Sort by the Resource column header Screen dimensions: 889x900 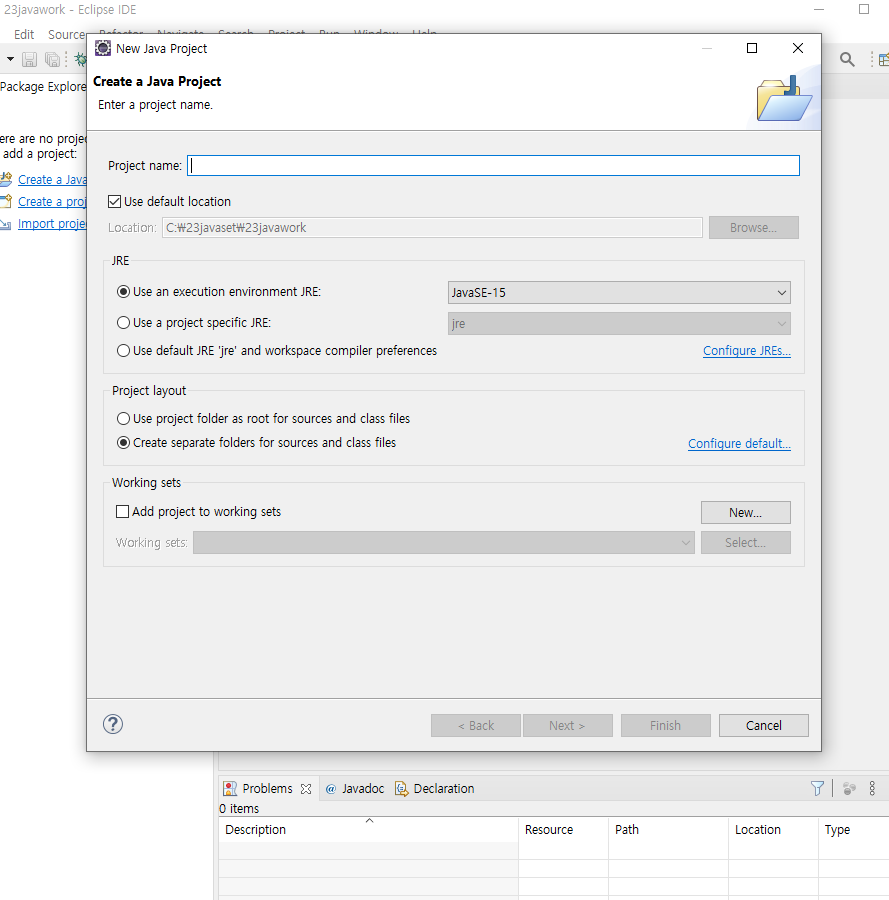pos(563,829)
